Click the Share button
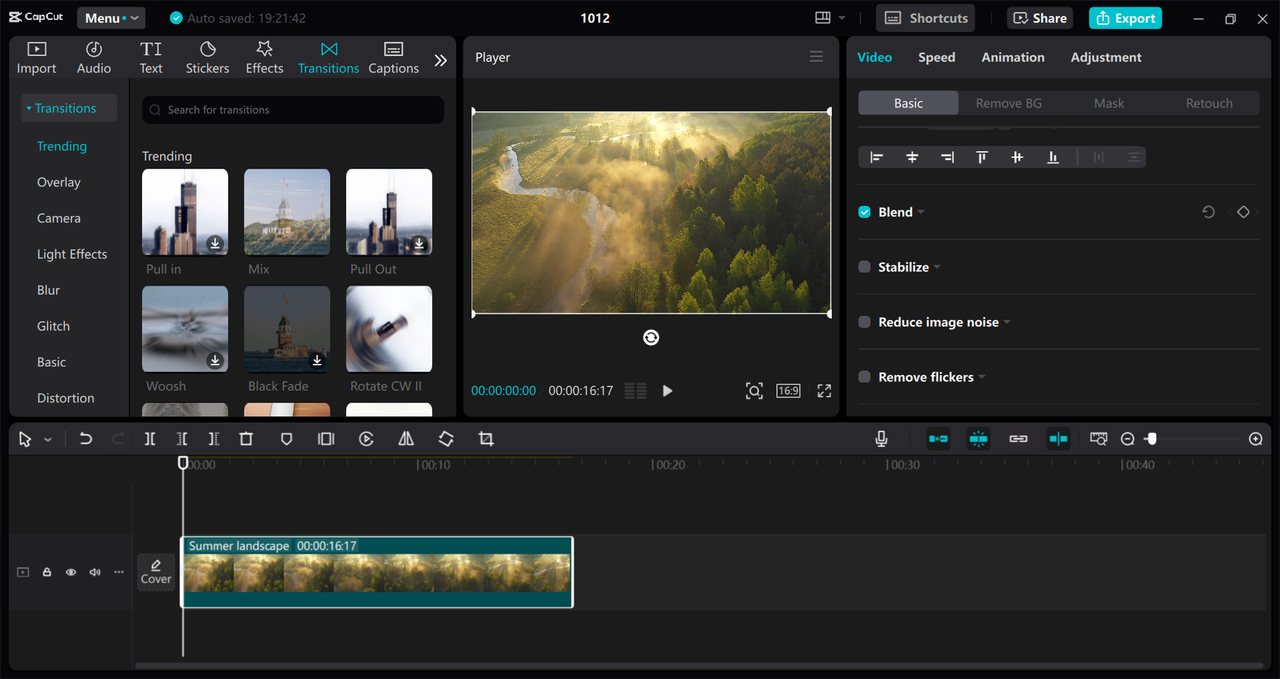Screen dimensions: 1280x679 (1040, 18)
